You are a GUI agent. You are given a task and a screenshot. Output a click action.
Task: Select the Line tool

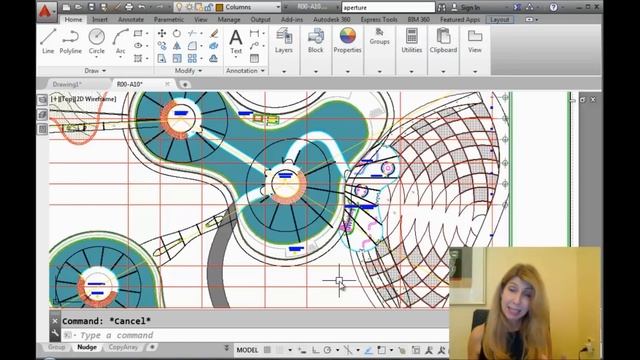point(48,41)
